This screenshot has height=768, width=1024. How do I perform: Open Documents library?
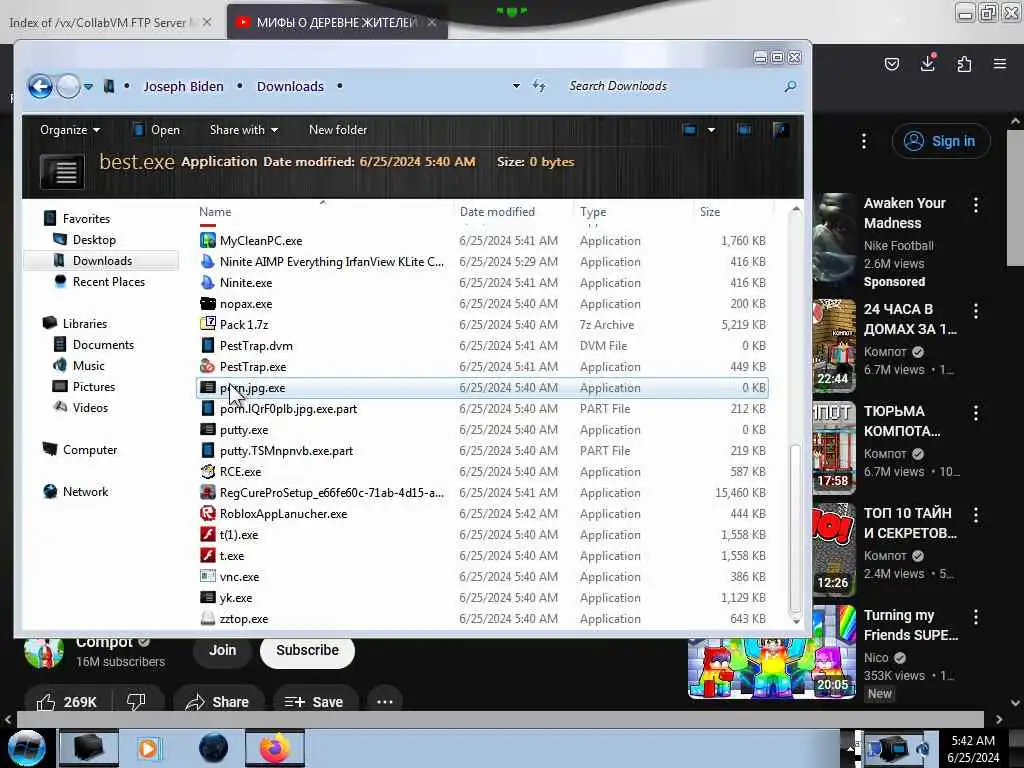[x=103, y=344]
